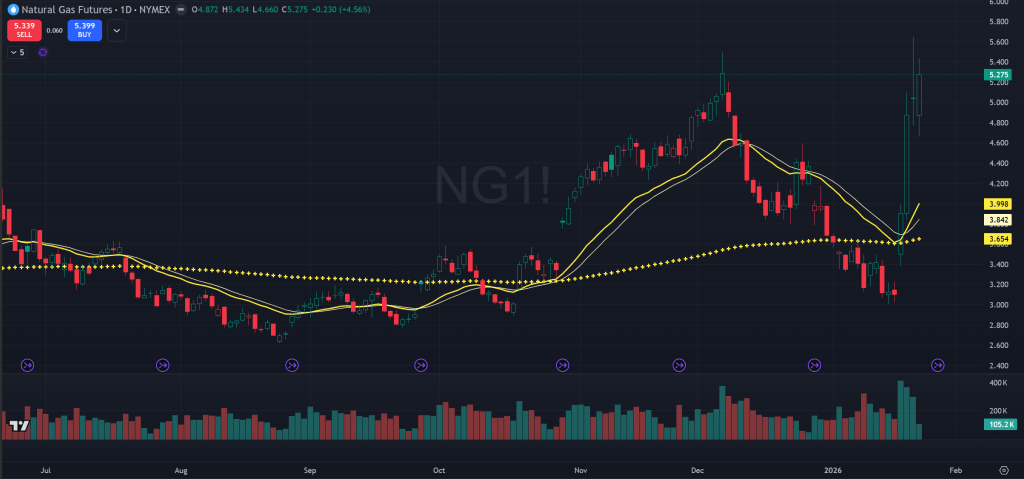Click the volume label 105.2 K
Viewport: 1024px width, 479px height.
997,424
